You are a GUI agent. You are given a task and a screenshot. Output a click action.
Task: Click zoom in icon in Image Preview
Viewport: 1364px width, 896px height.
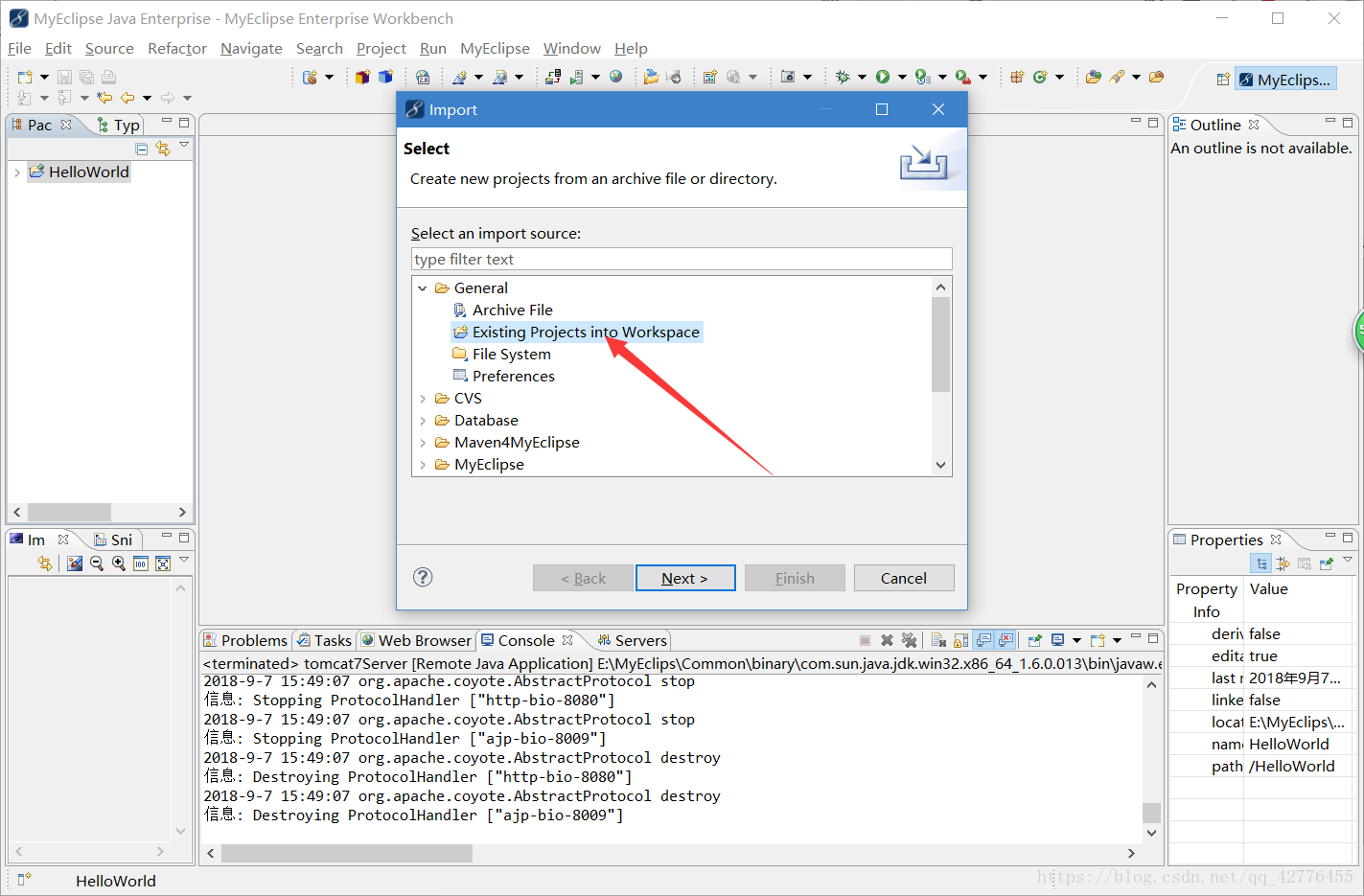pos(119,563)
